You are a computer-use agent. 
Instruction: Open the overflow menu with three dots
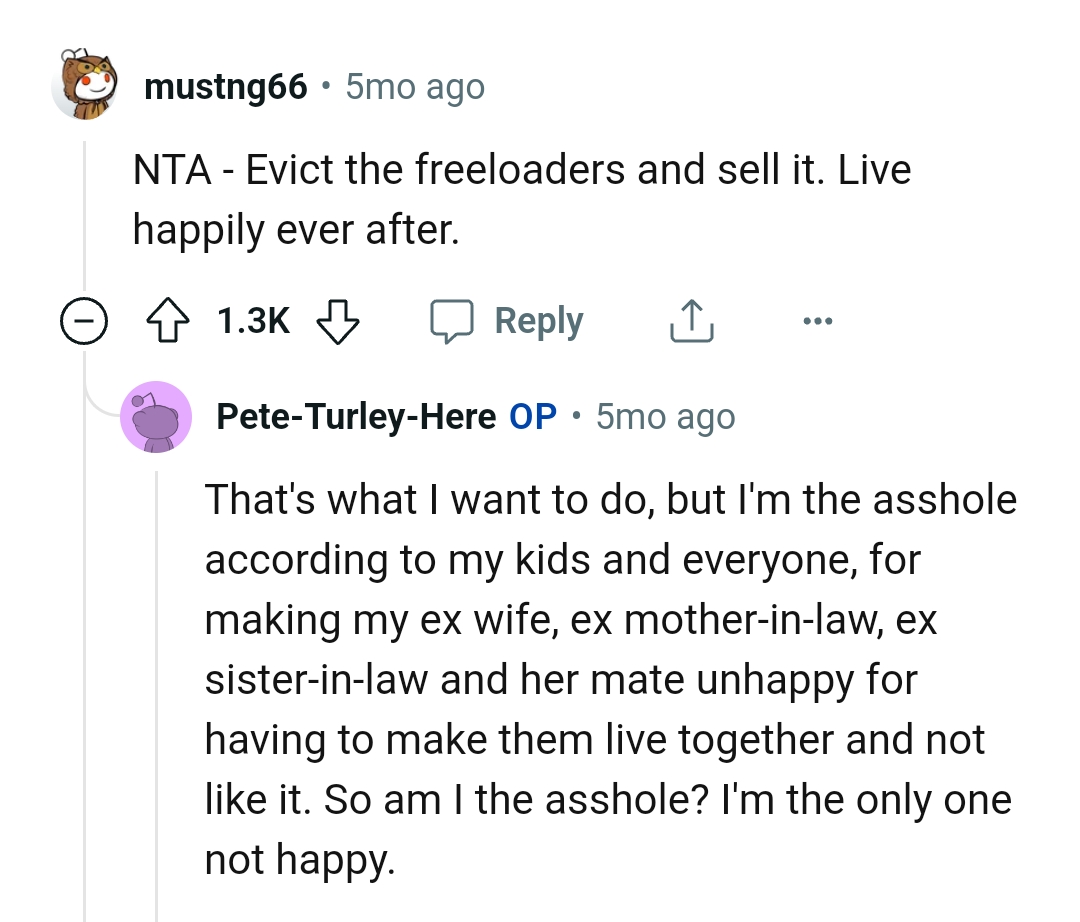818,320
